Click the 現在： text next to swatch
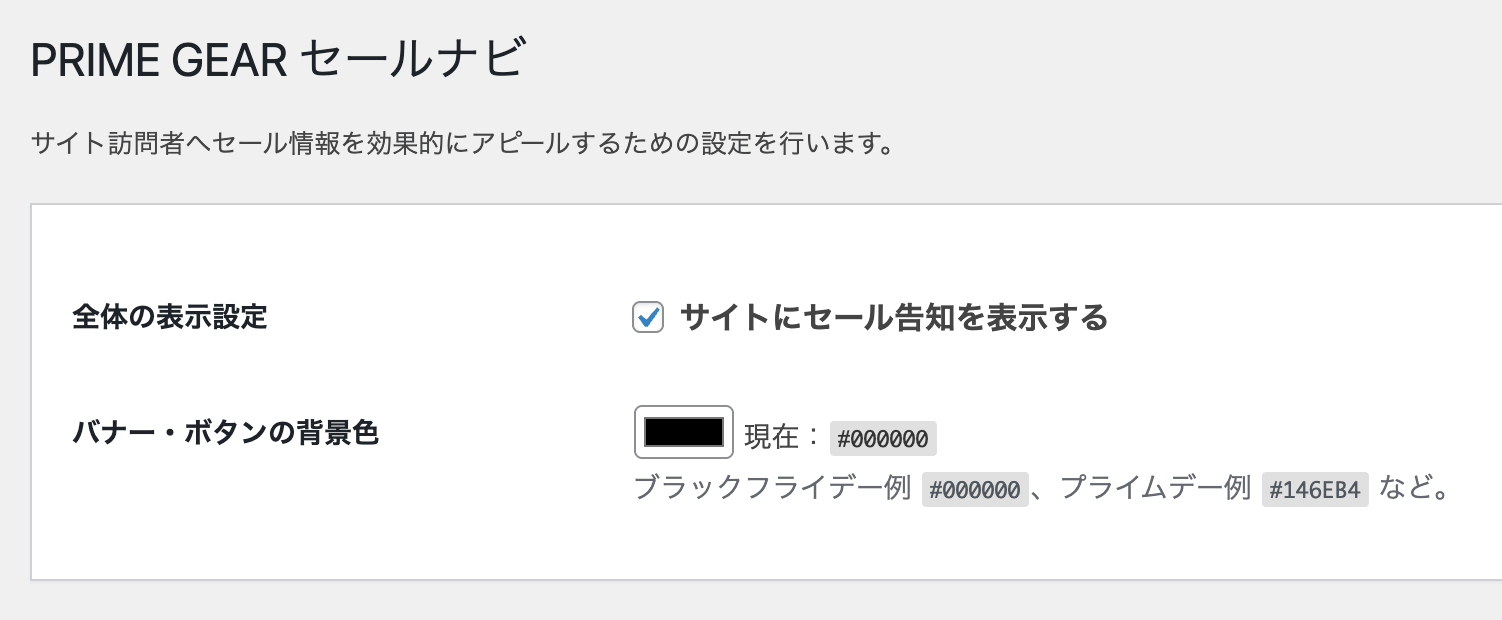 tap(783, 437)
